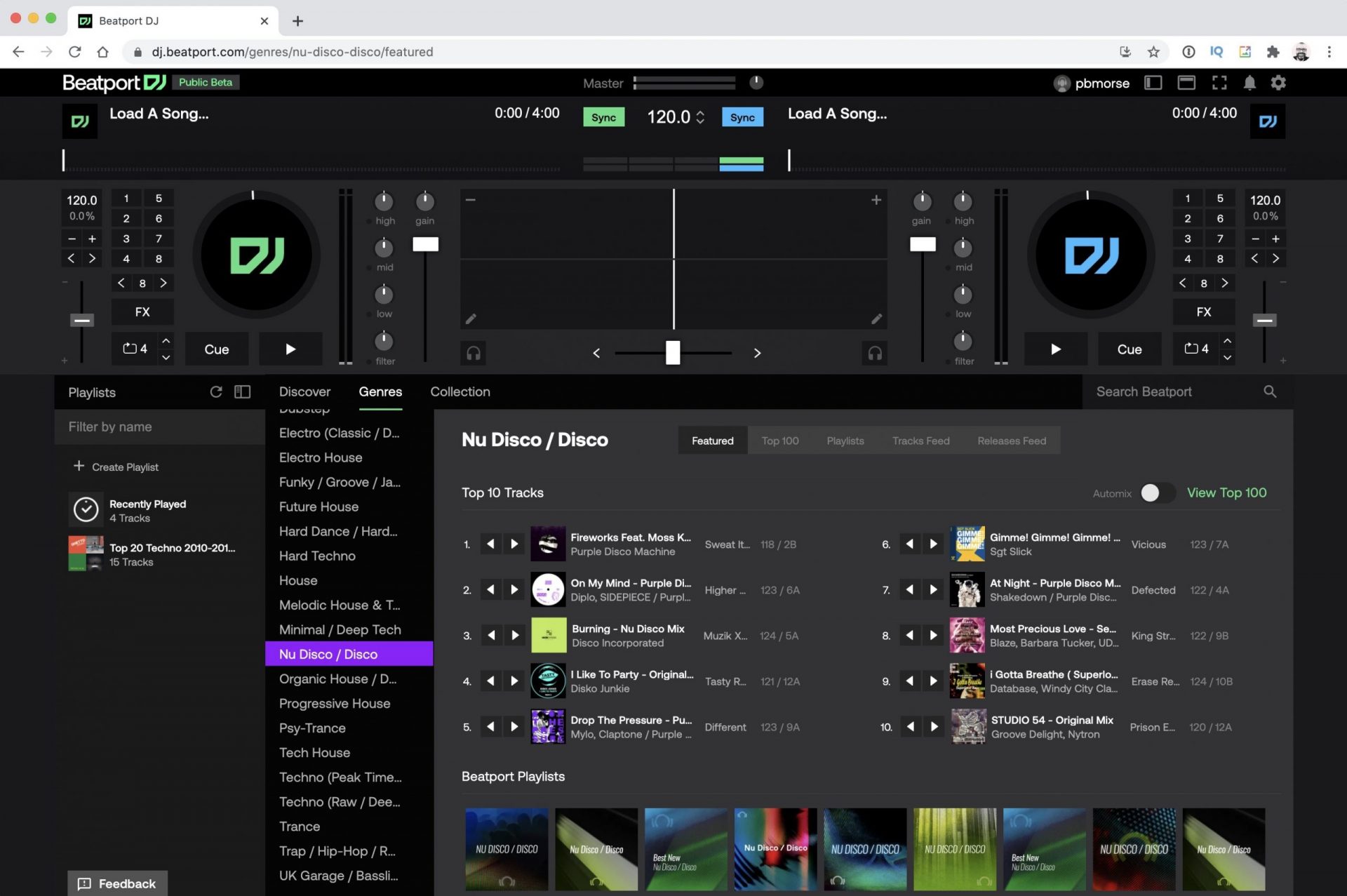Click the fullscreen icon in the top bar
Screen dimensions: 1347x896
pyautogui.click(x=1220, y=83)
